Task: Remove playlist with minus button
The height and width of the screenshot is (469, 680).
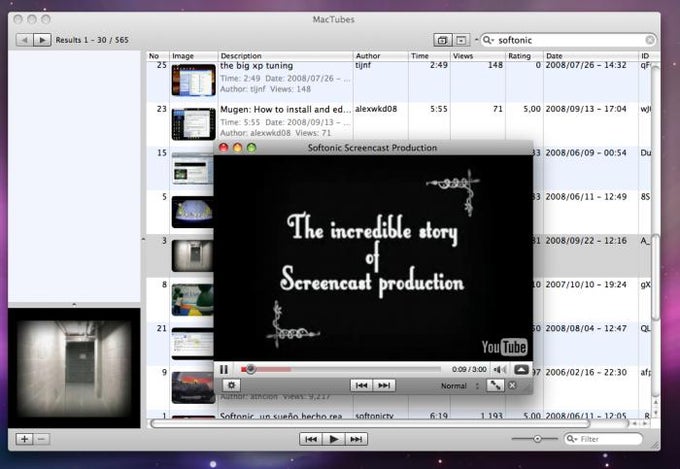Action: coord(41,439)
